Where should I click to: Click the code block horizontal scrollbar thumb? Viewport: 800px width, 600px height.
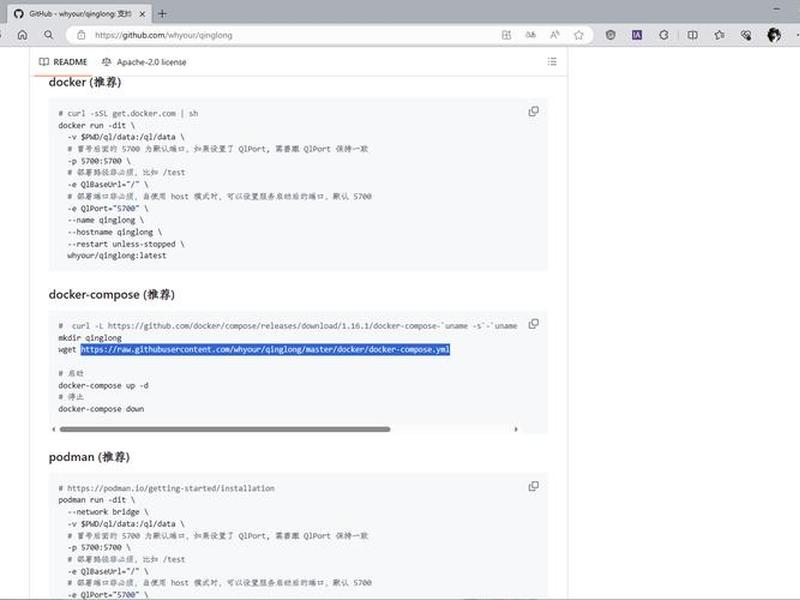click(225, 429)
